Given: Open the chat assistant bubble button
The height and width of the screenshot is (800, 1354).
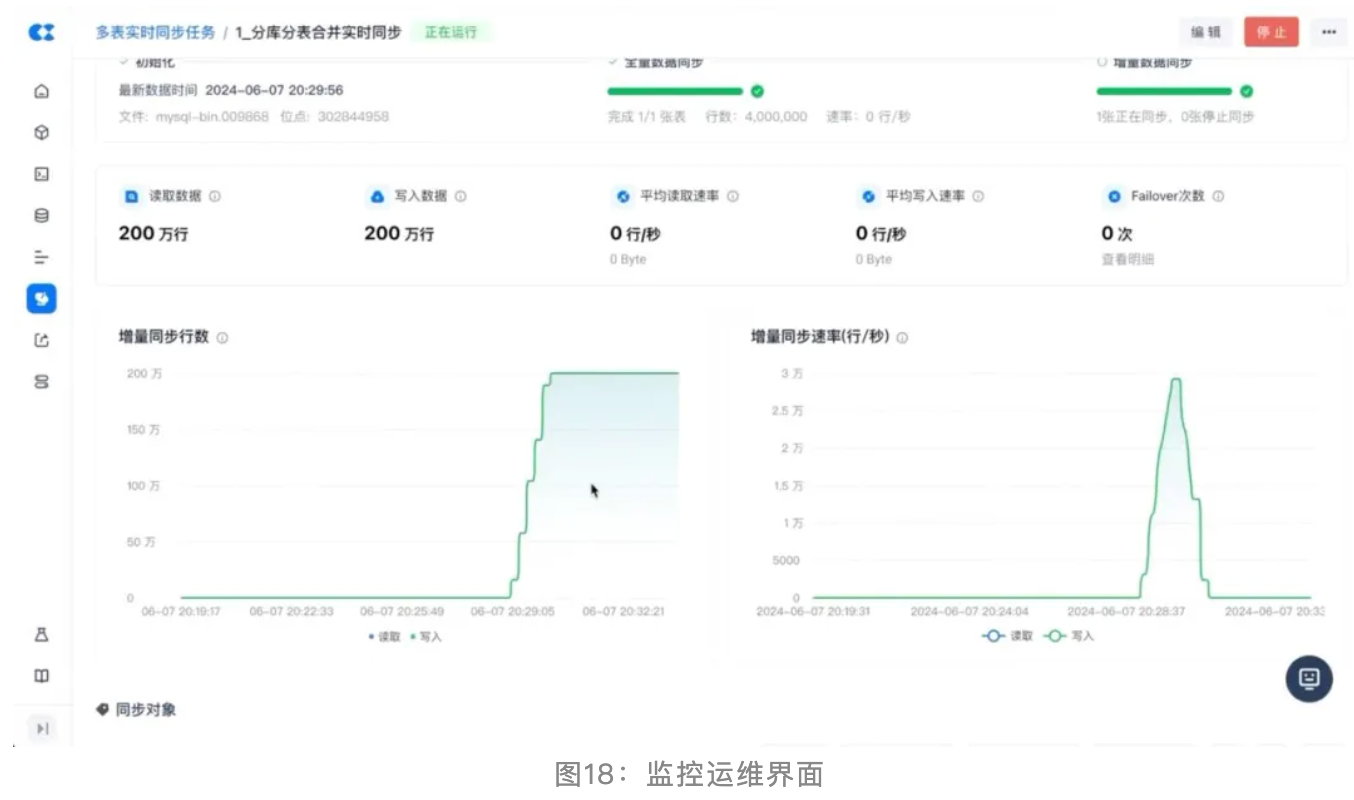Looking at the screenshot, I should click(1308, 678).
